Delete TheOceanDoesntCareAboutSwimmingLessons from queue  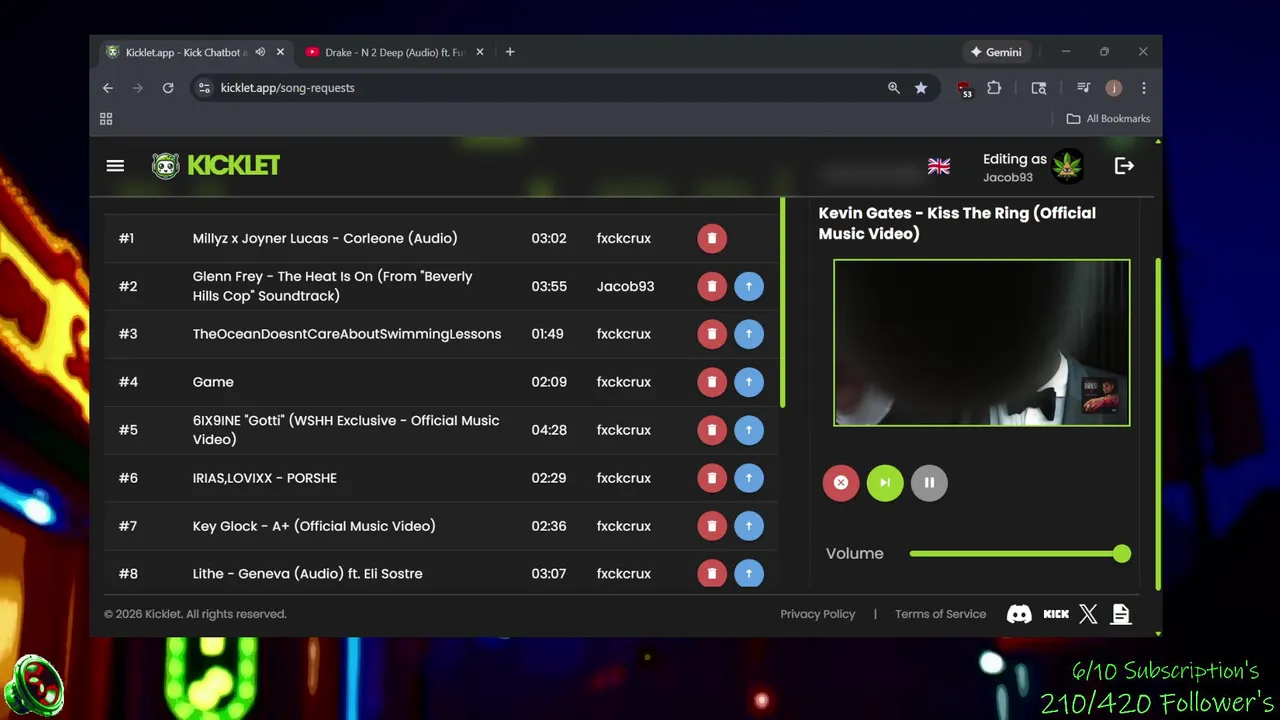tap(712, 334)
